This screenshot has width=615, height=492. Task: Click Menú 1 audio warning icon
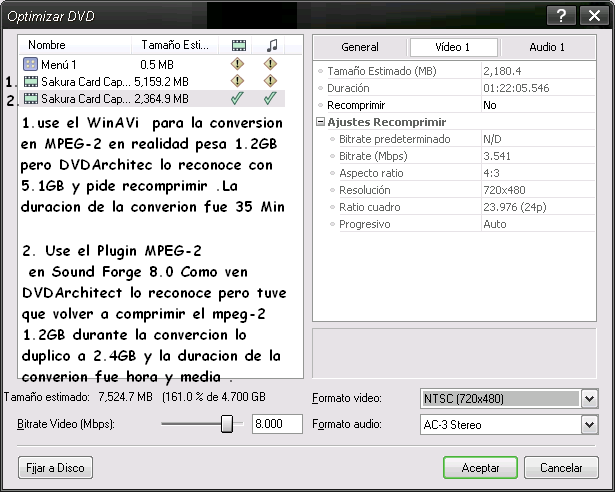point(270,64)
